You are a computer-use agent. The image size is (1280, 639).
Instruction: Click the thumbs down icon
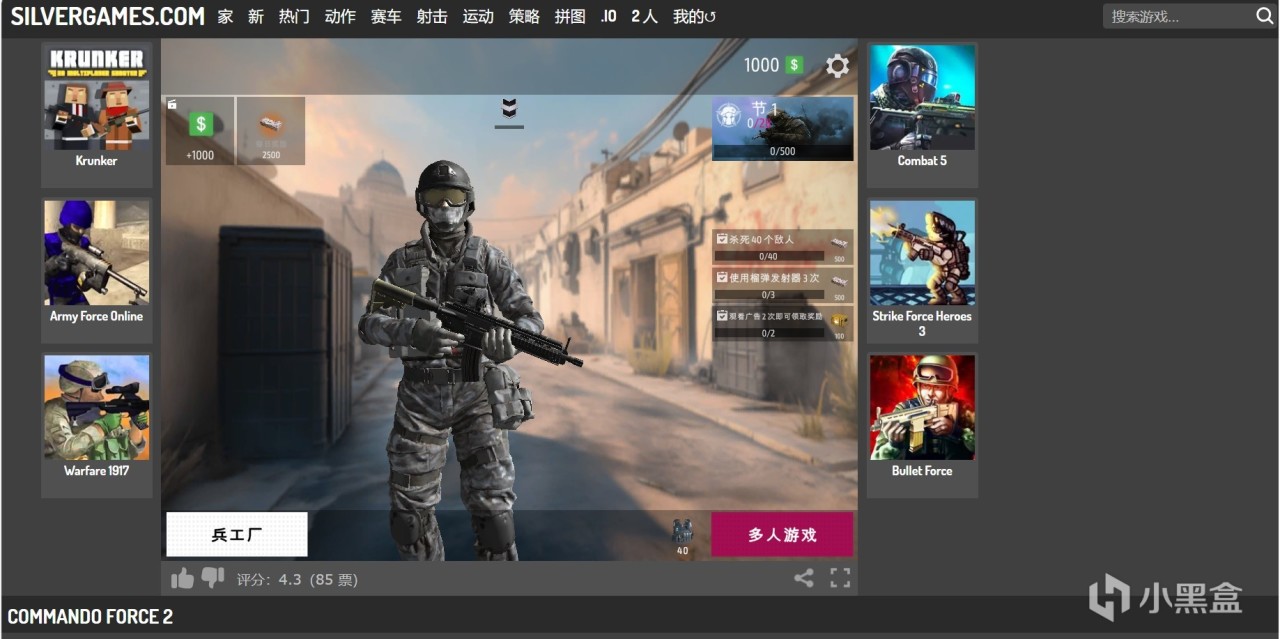213,578
